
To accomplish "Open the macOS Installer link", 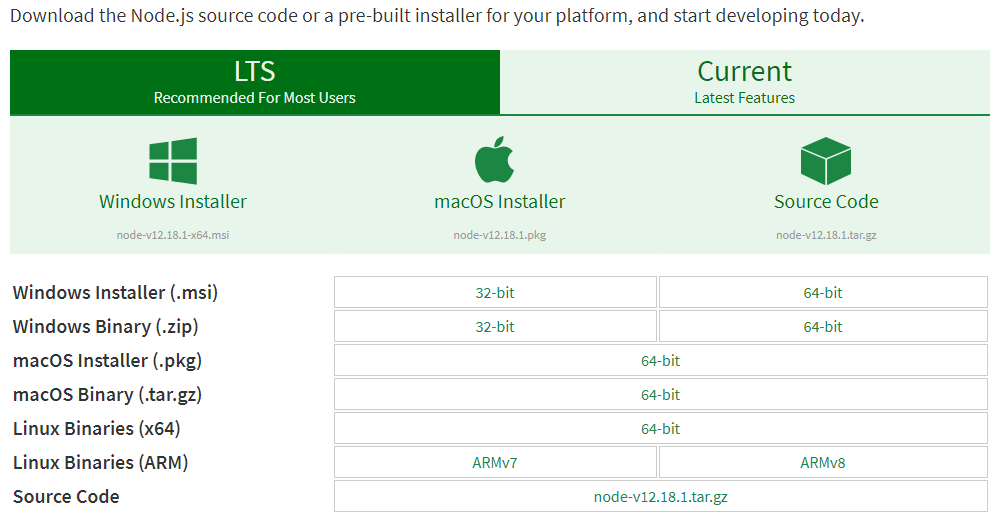I will (500, 202).
